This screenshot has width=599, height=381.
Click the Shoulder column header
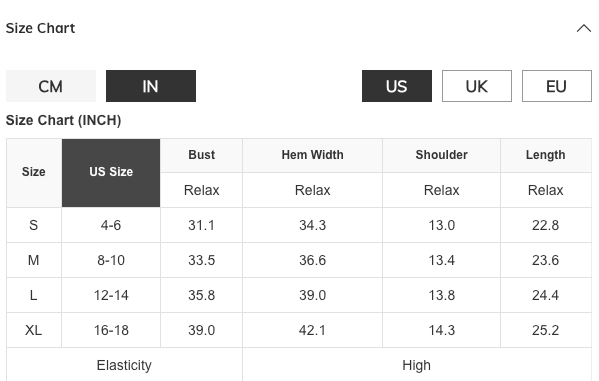click(x=442, y=155)
